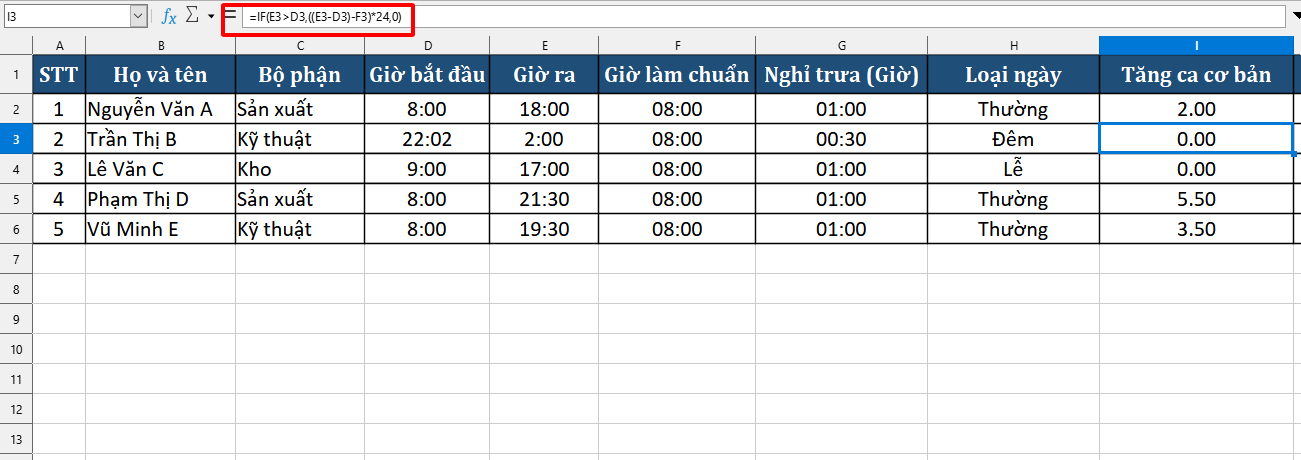The height and width of the screenshot is (460, 1301).
Task: Select overtime cell showing 5.50
Action: [x=1196, y=199]
